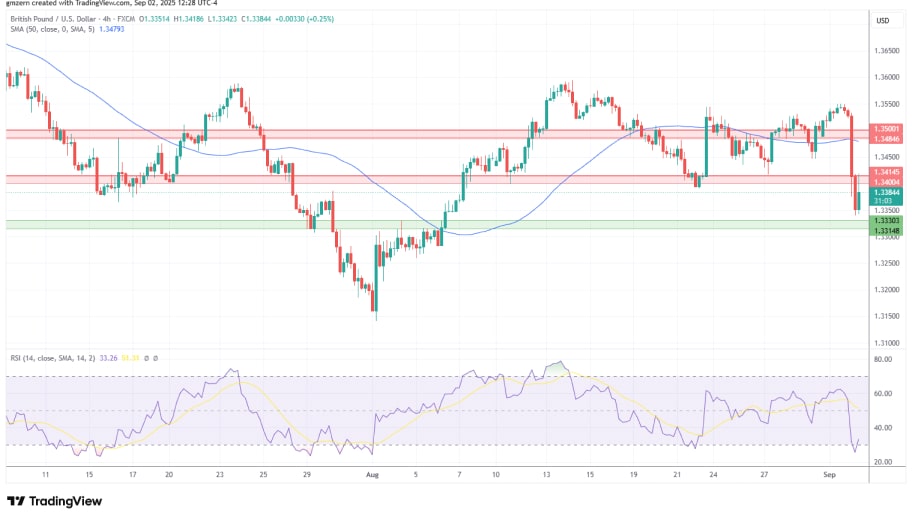Click the RSI (14, close, SMA, 14, 2) legend

coord(52,358)
